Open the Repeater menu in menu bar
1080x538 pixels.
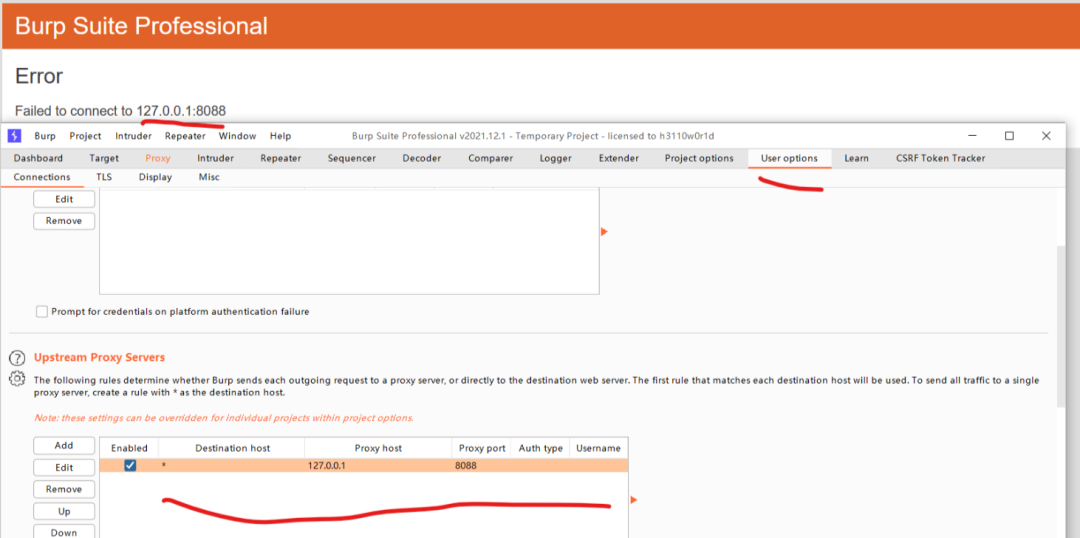[x=185, y=136]
